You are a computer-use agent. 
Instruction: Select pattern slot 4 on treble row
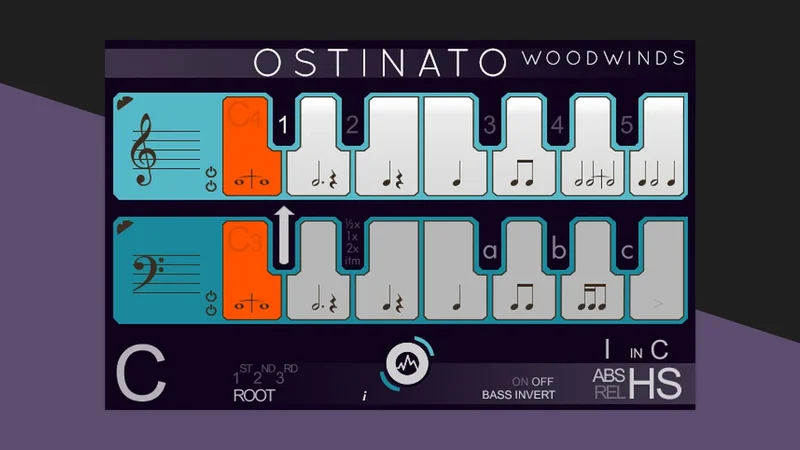(558, 125)
